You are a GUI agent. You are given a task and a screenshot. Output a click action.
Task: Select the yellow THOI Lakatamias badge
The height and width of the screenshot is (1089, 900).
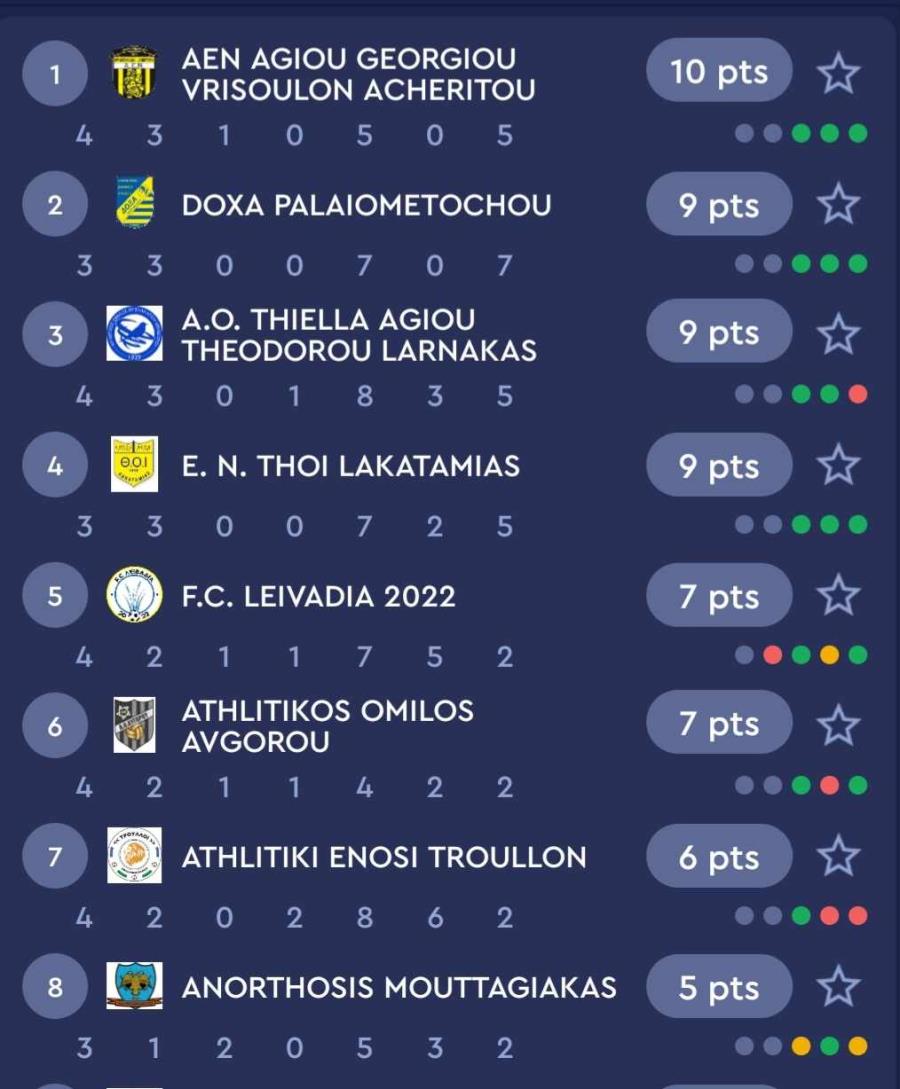[x=135, y=464]
